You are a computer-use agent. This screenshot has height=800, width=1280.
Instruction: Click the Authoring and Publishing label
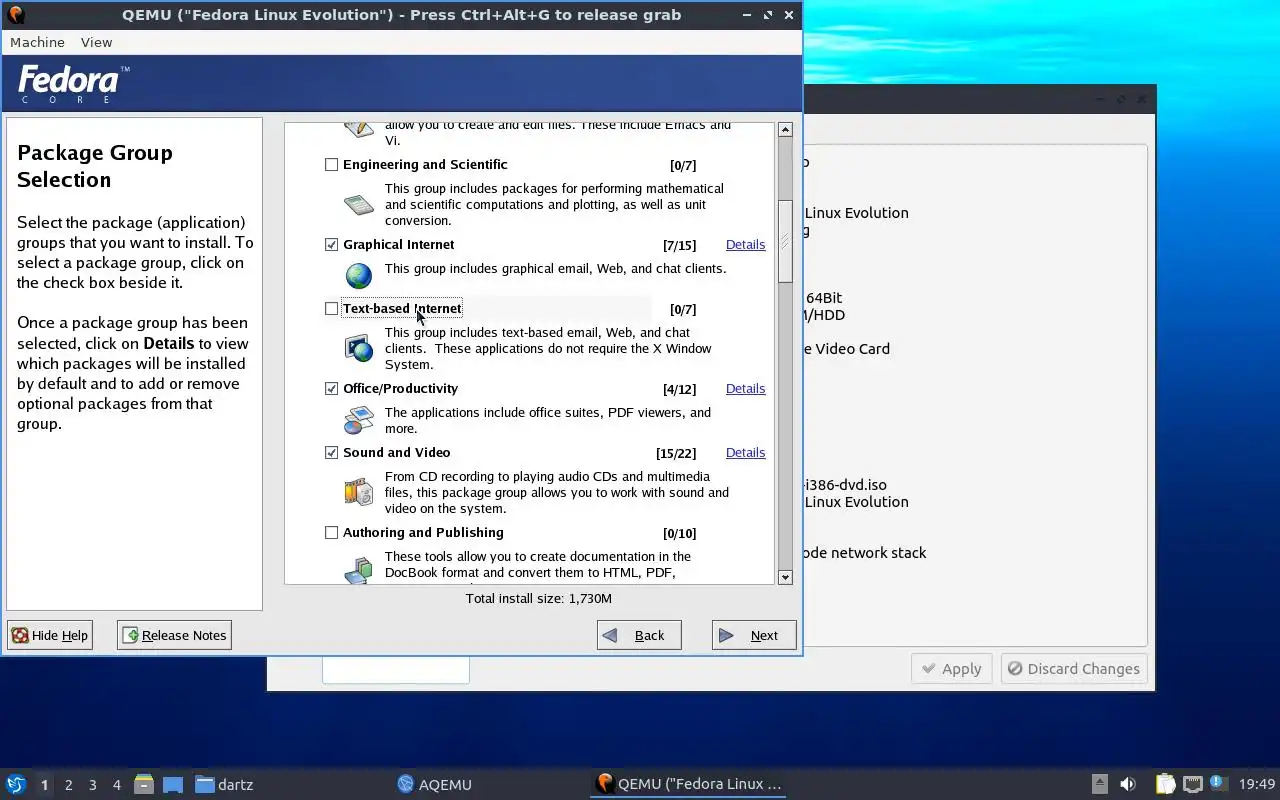point(423,533)
